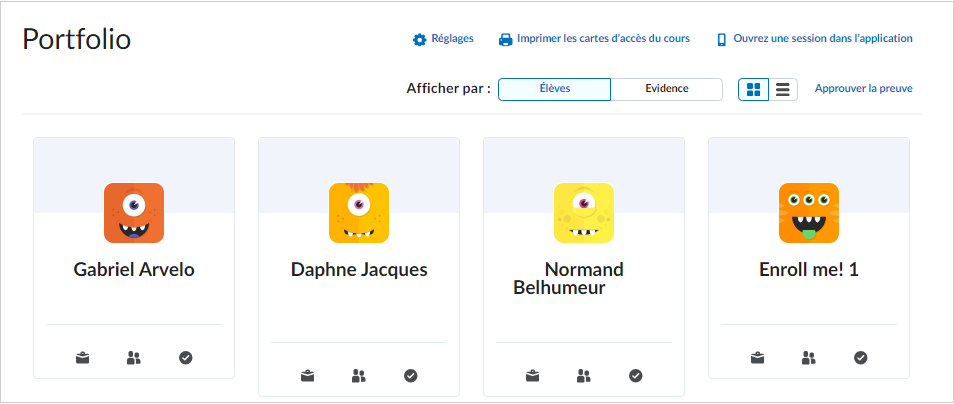
Task: Open Normand Belhumeur's yellow monster avatar
Action: pos(584,213)
